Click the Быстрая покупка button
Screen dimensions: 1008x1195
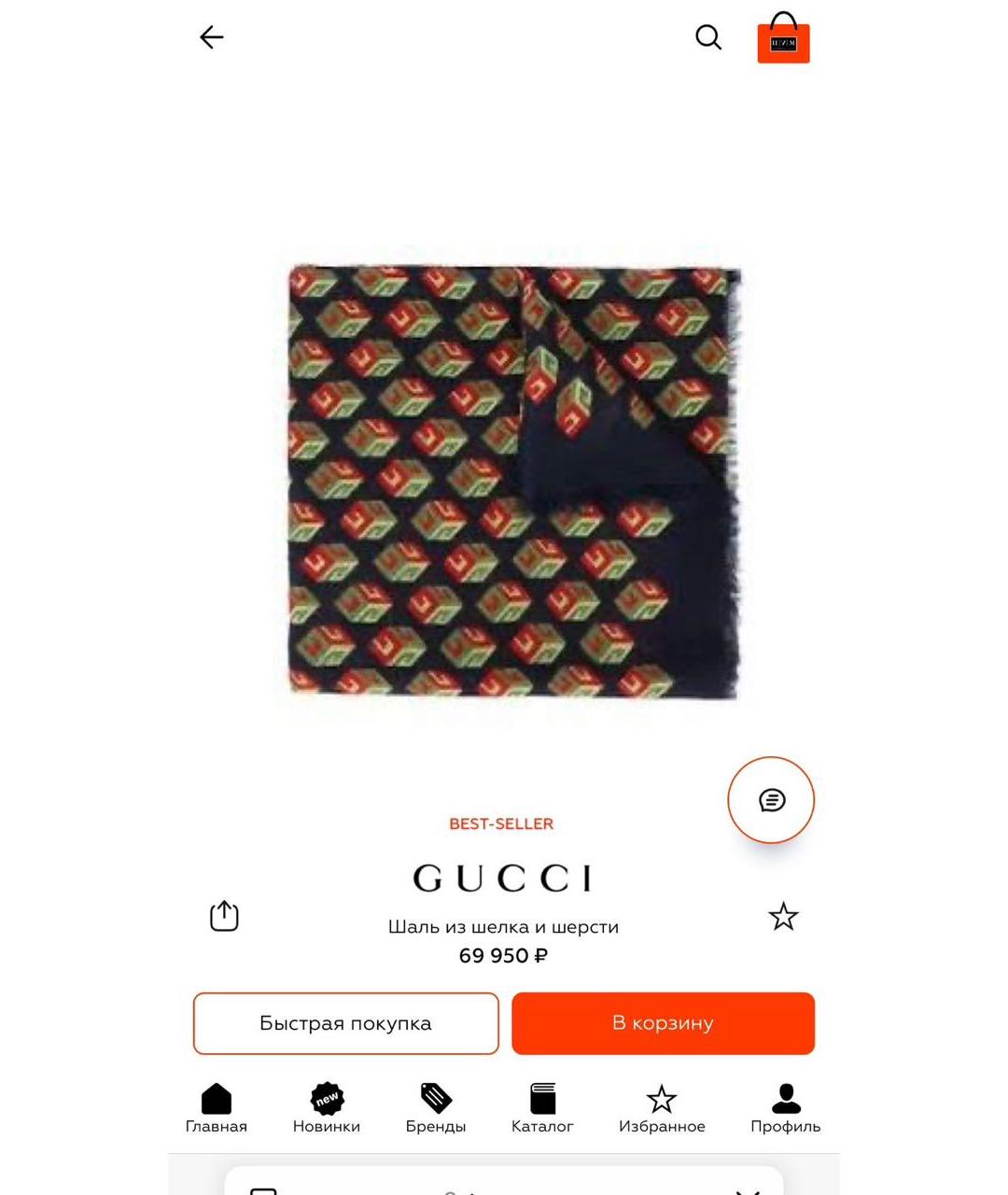(346, 1023)
